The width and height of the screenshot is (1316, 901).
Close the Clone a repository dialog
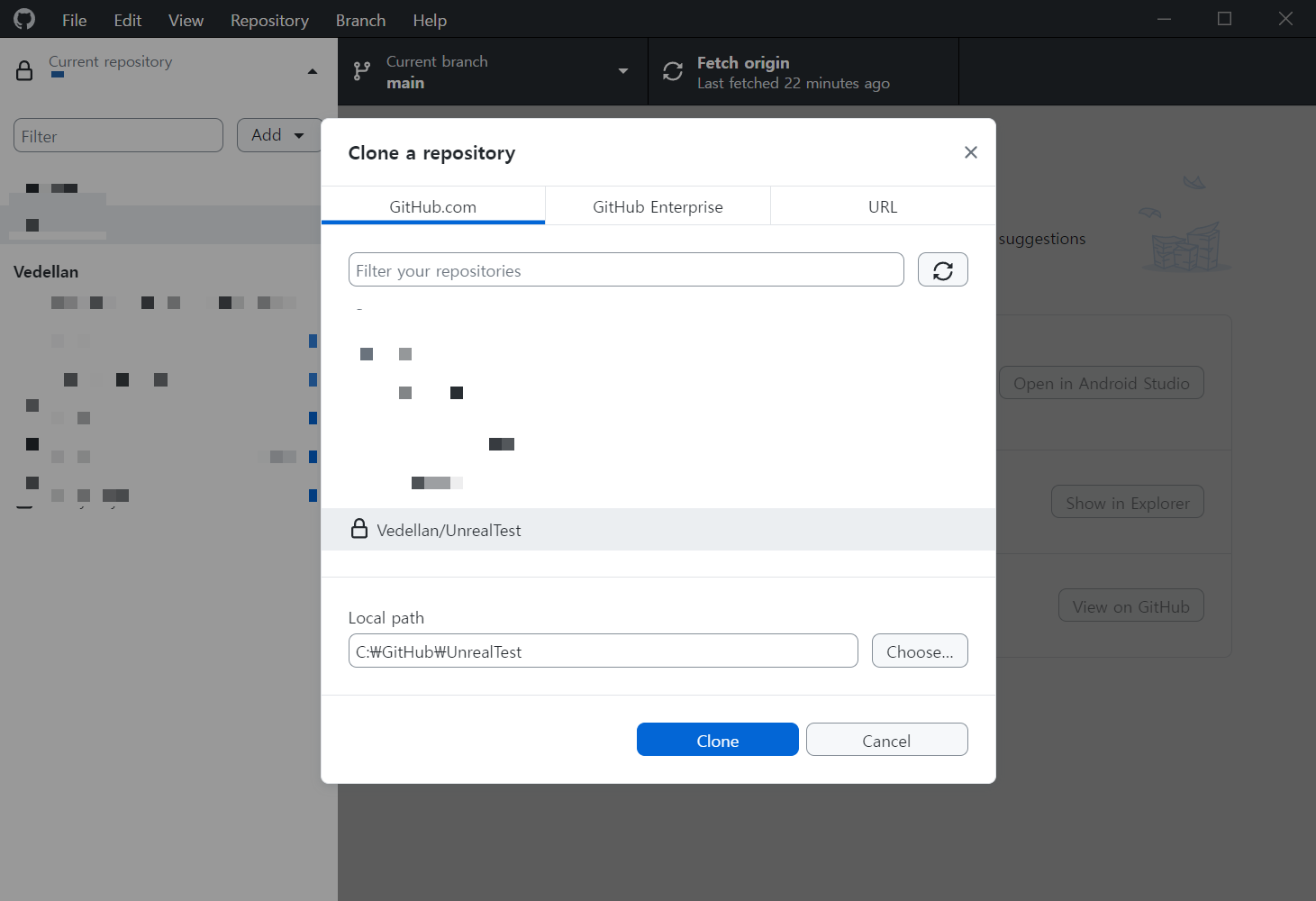pos(970,152)
